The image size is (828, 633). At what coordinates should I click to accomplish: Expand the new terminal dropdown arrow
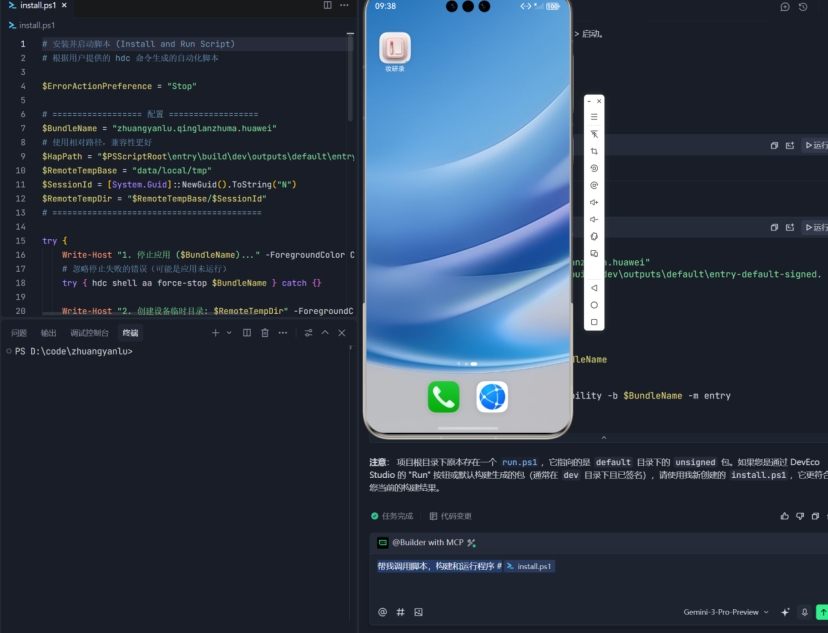[229, 333]
